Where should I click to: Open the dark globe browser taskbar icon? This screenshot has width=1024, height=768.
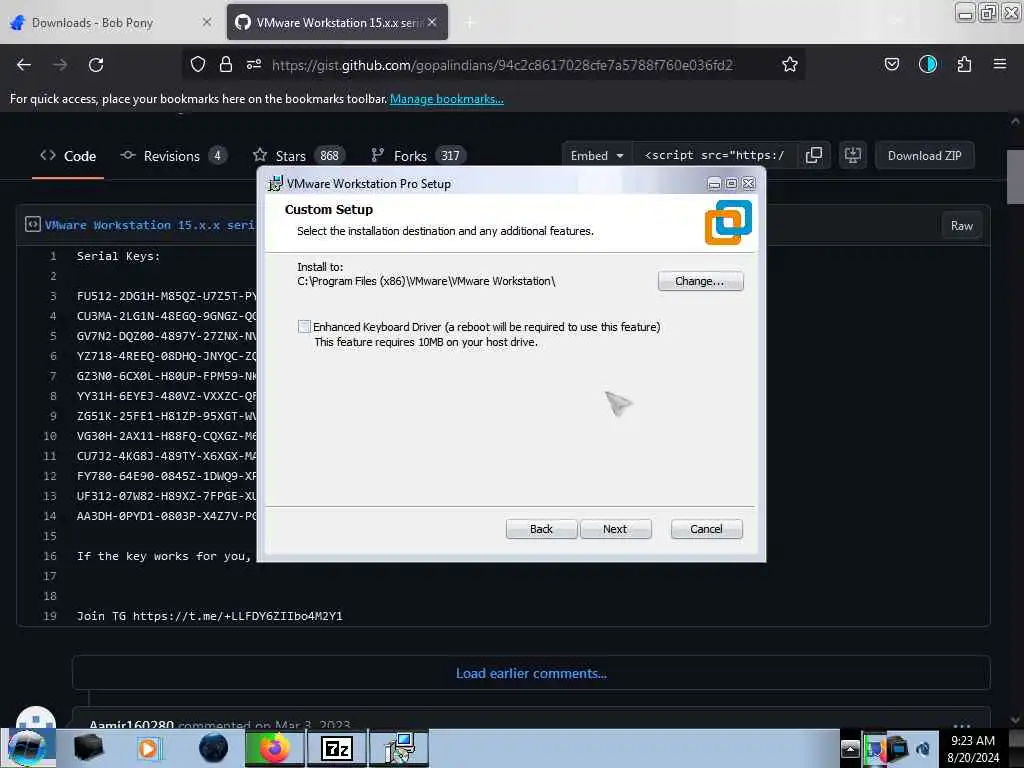tap(214, 748)
